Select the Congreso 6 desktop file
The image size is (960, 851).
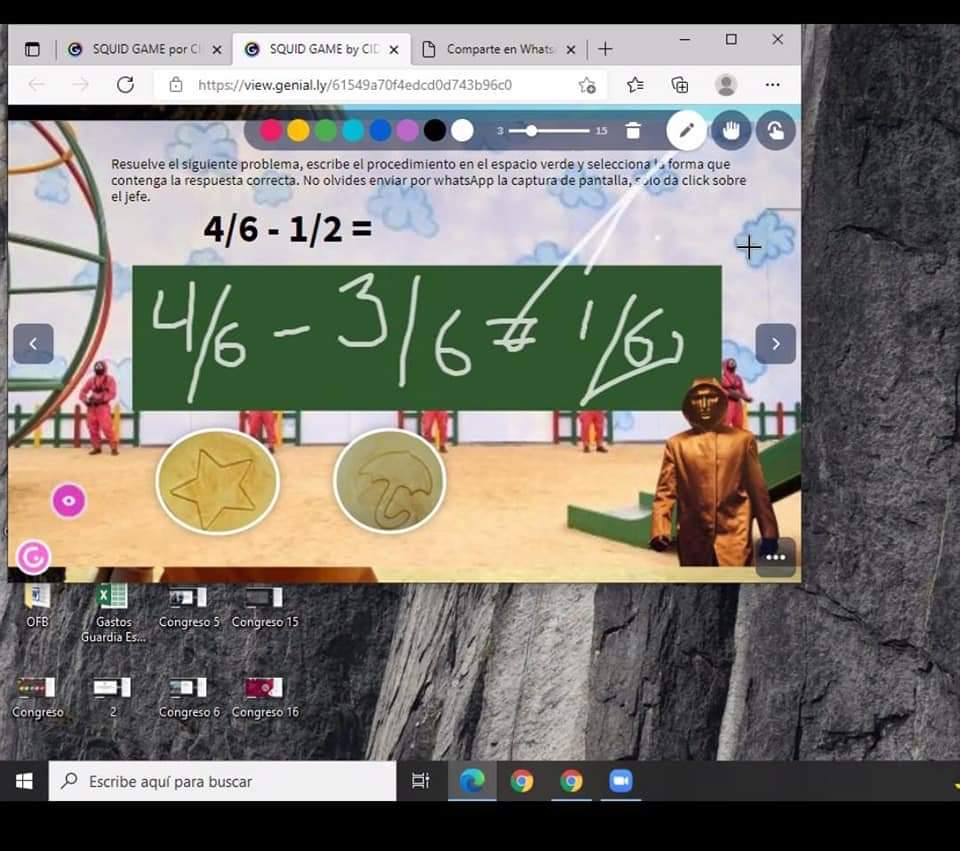pyautogui.click(x=189, y=697)
